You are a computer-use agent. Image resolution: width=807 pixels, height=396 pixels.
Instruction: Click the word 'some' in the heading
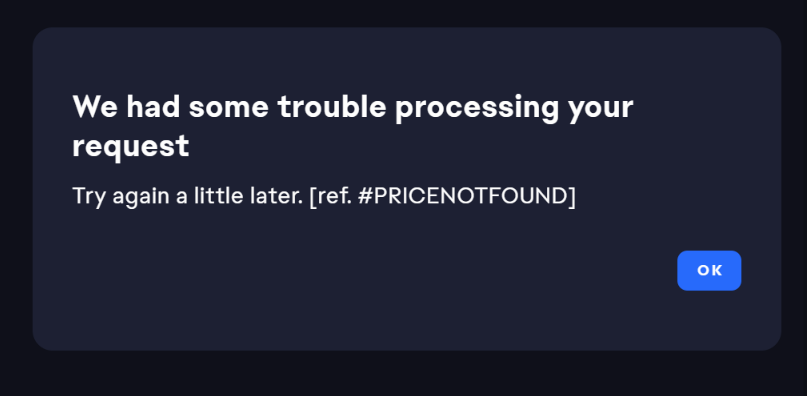coord(229,108)
